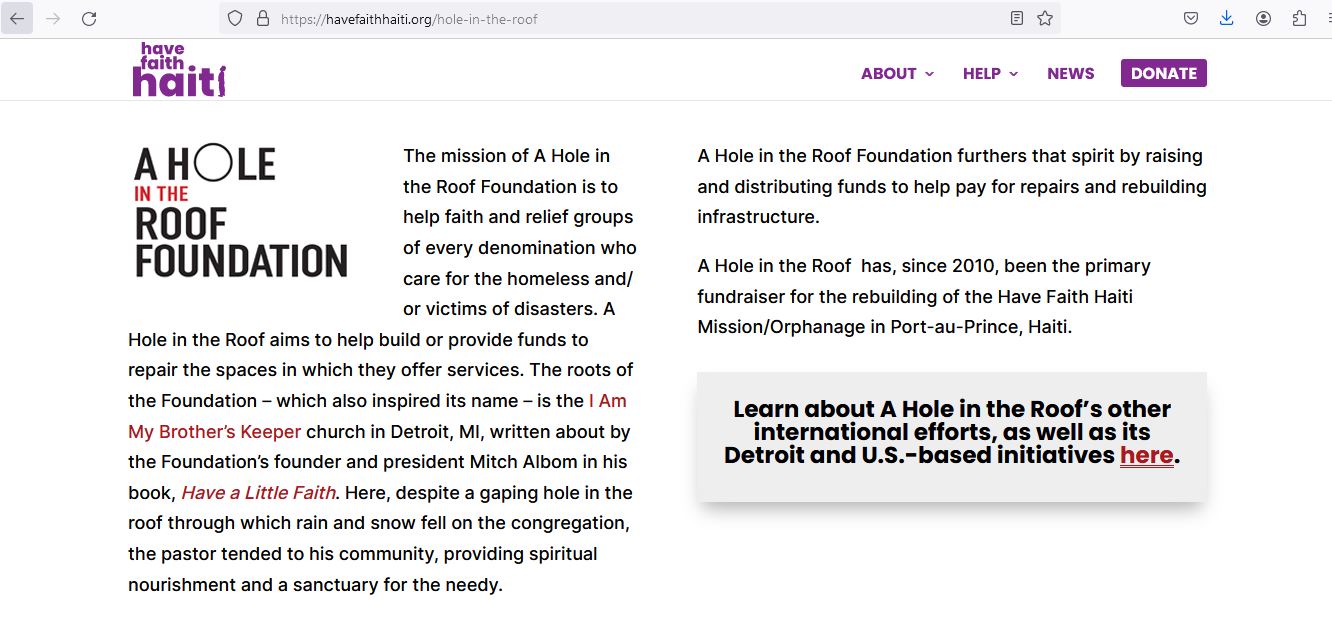View site security padlock info

(263, 18)
